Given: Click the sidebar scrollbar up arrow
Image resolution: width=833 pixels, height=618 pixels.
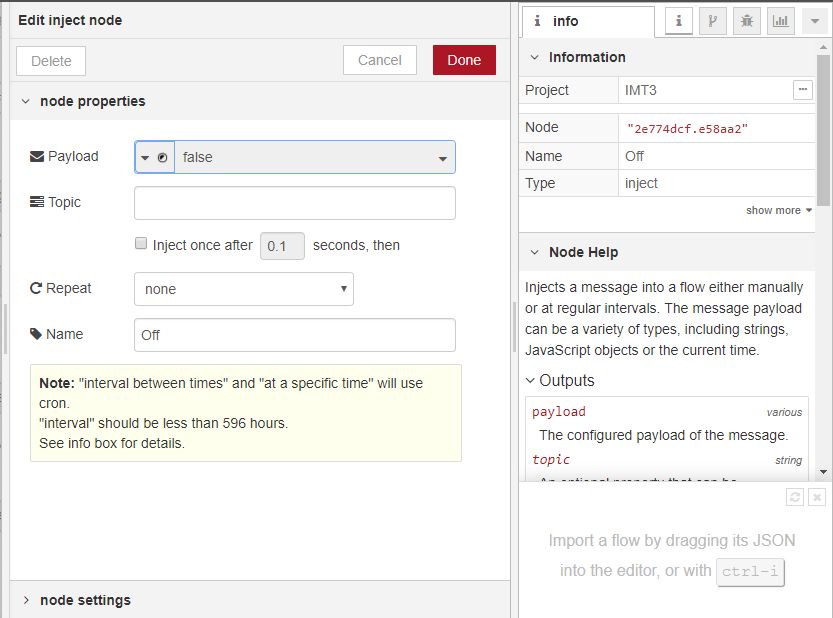Looking at the screenshot, I should [823, 47].
